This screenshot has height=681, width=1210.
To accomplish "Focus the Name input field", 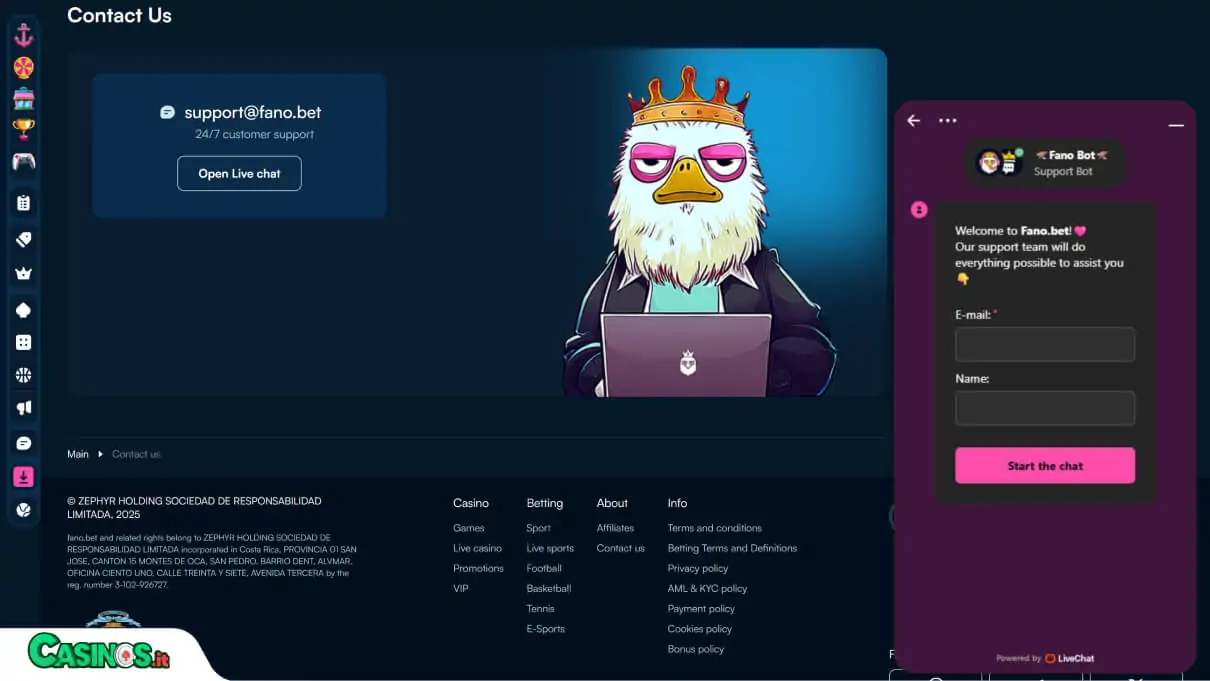I will [x=1044, y=408].
